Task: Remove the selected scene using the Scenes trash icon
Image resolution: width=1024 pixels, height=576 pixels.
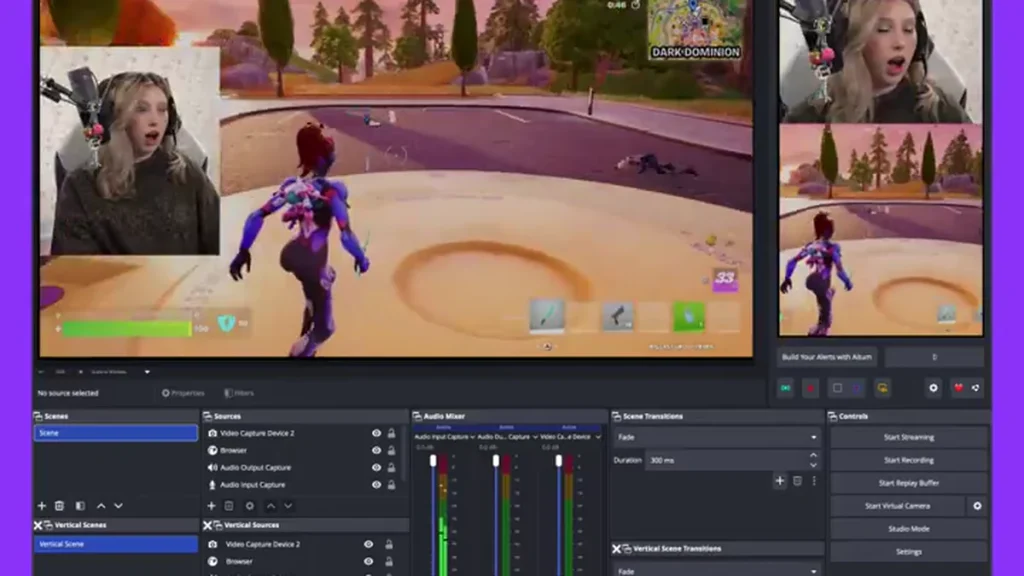Action: 59,506
